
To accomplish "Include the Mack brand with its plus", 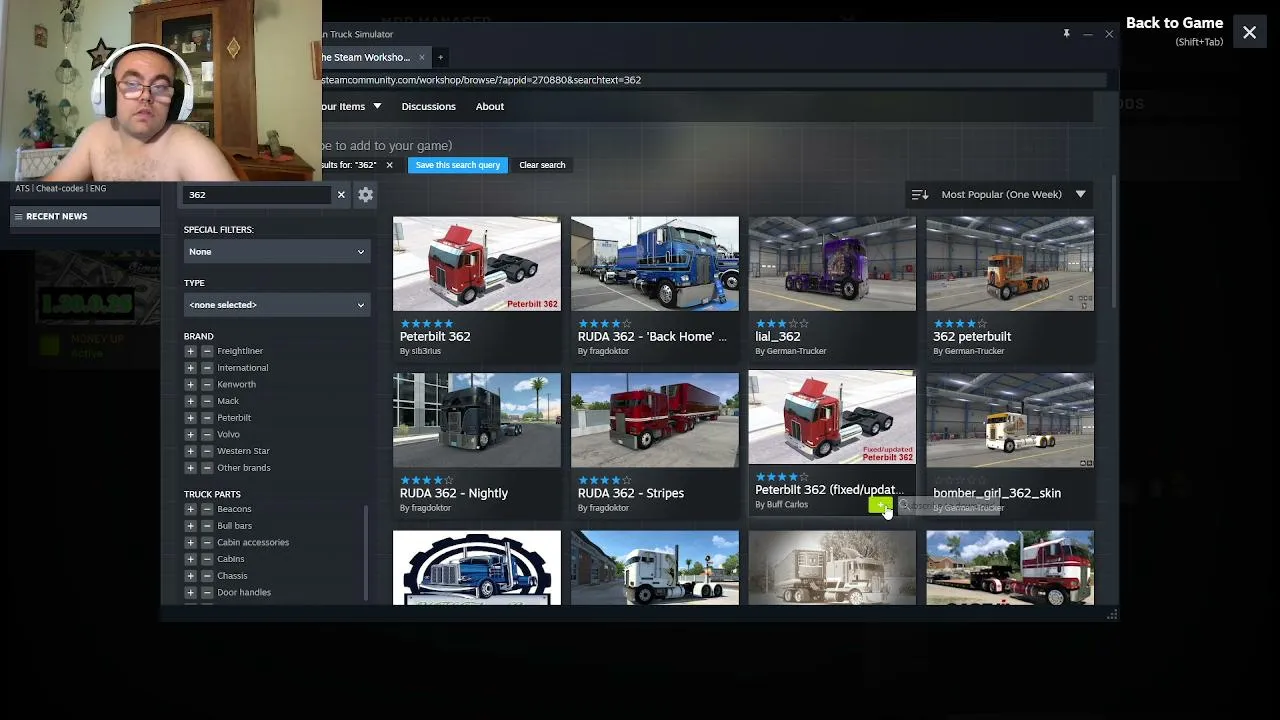I will (x=190, y=401).
